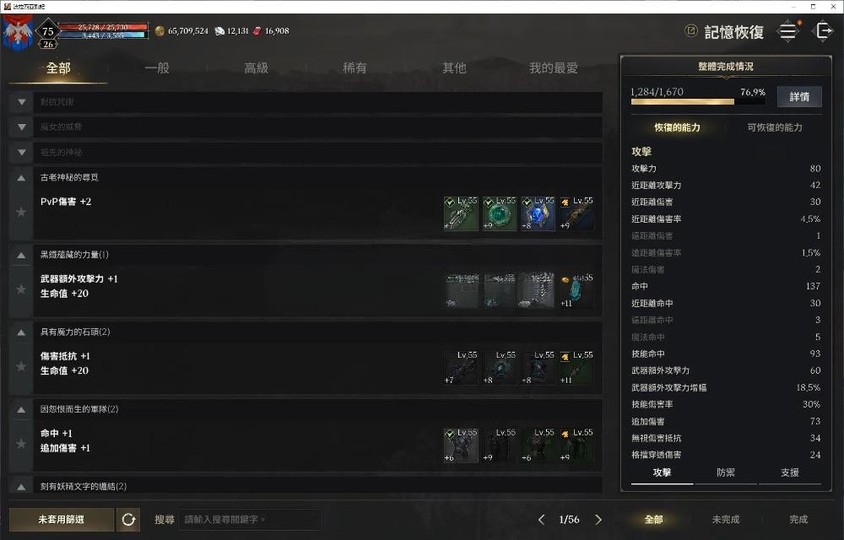The height and width of the screenshot is (540, 844).
Task: Click the 未套用篩選 button
Action: [61, 520]
